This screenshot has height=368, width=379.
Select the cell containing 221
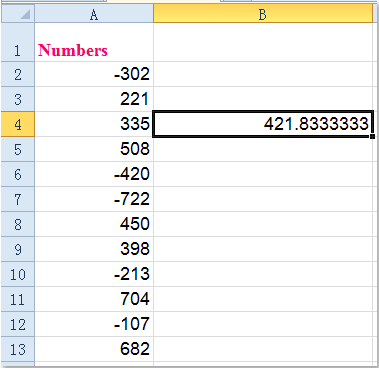pos(94,99)
